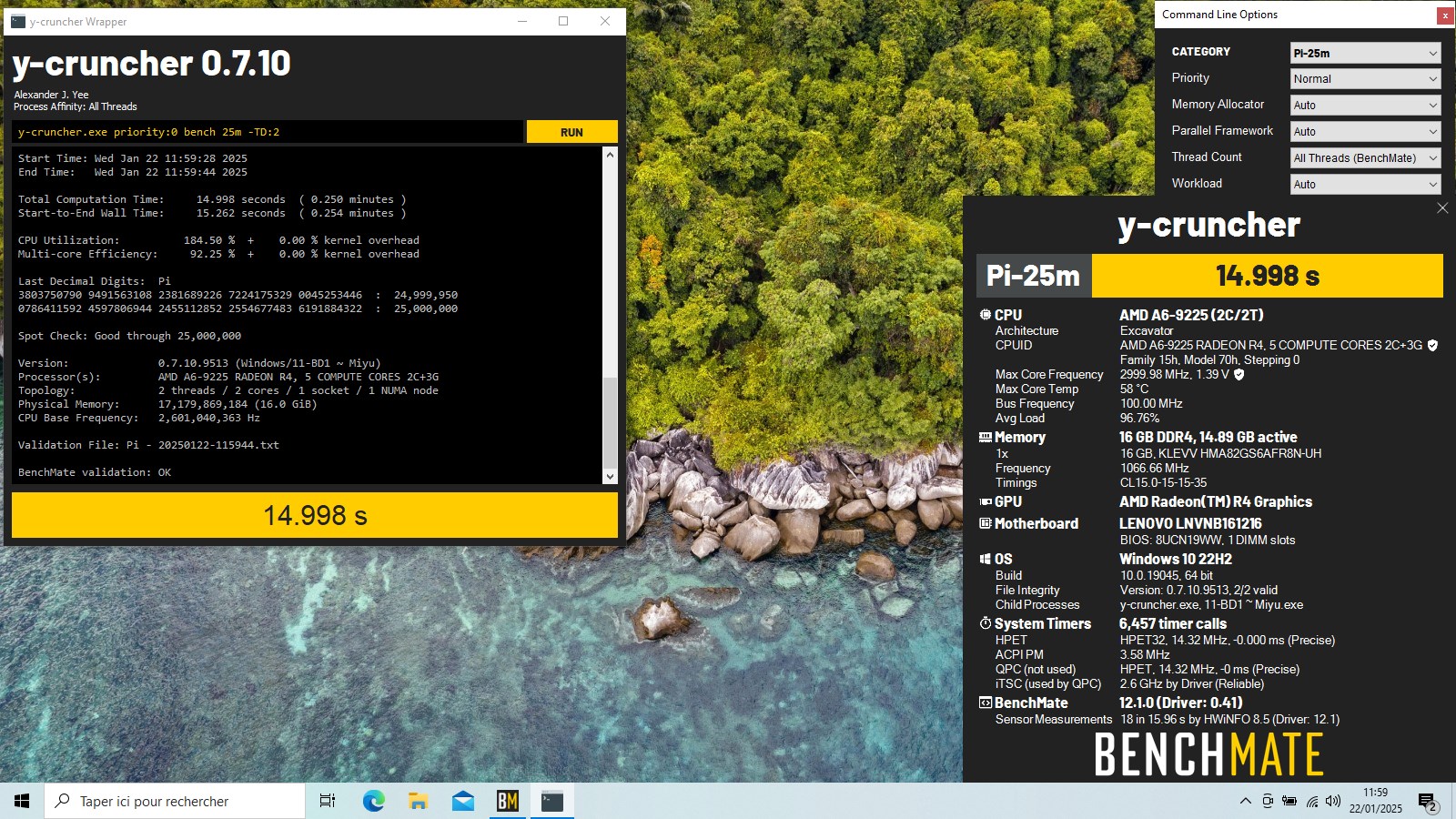Open the Mail app from taskbar
Screen dimensions: 1456x819
point(462,801)
